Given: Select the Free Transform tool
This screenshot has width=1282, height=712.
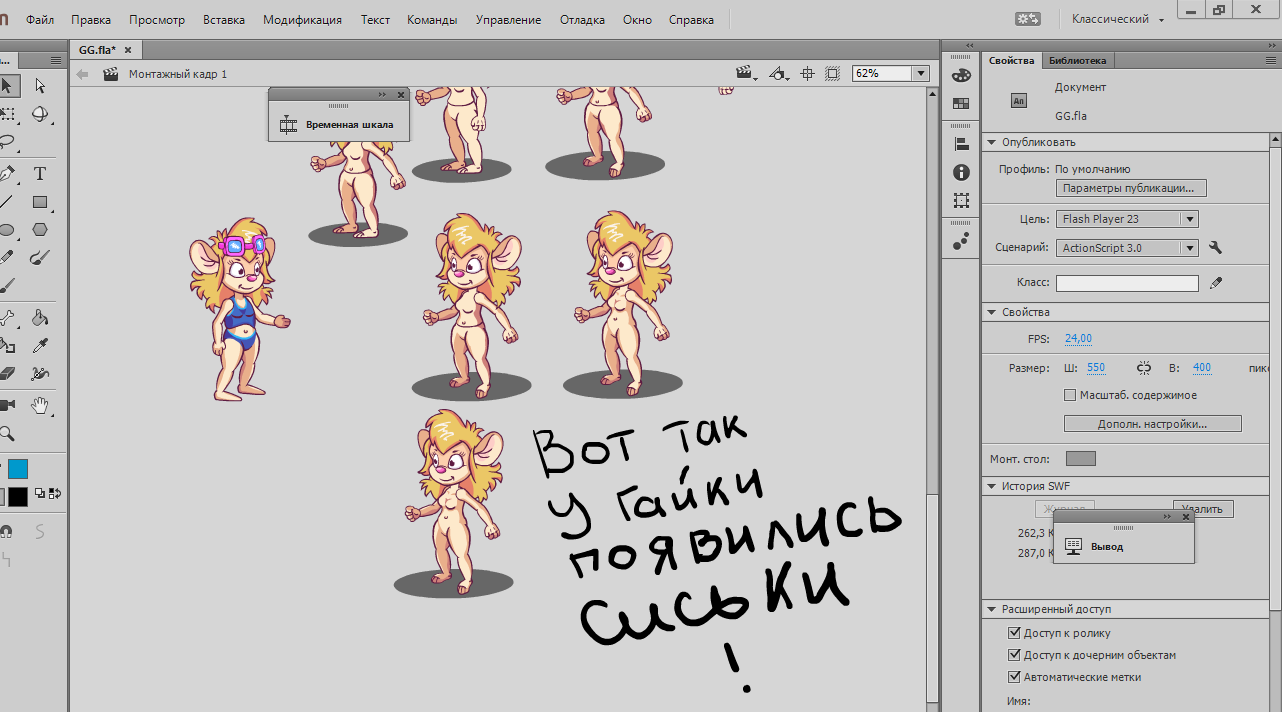Looking at the screenshot, I should (x=6, y=114).
